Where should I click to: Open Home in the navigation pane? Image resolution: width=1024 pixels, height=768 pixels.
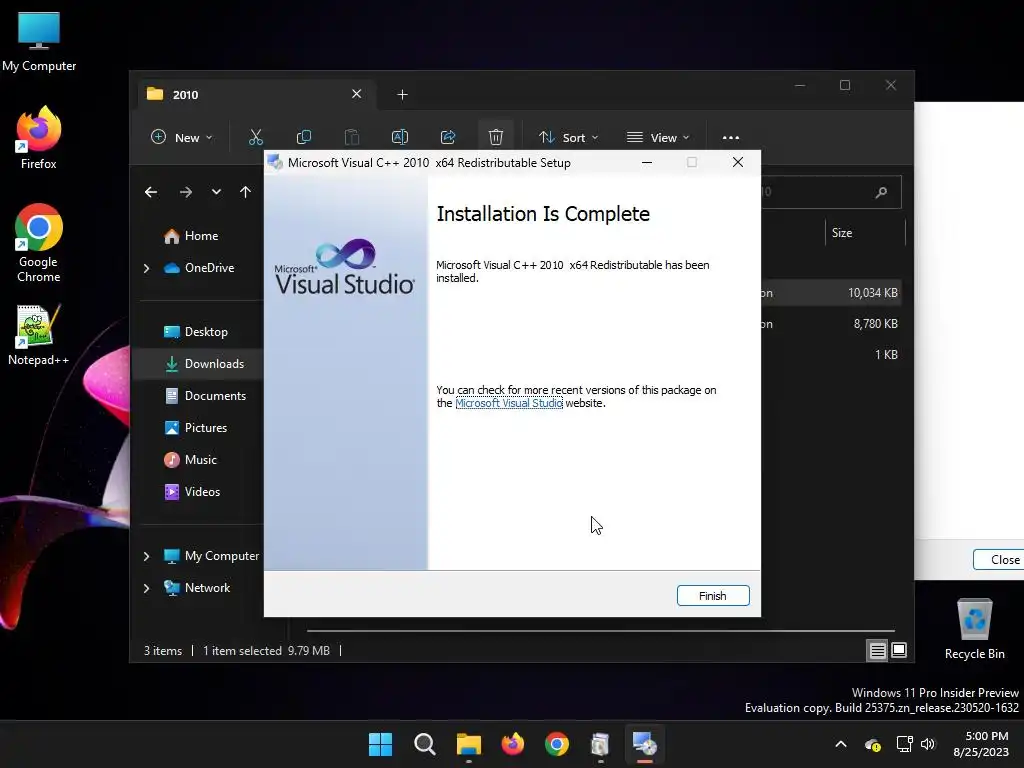(x=201, y=236)
